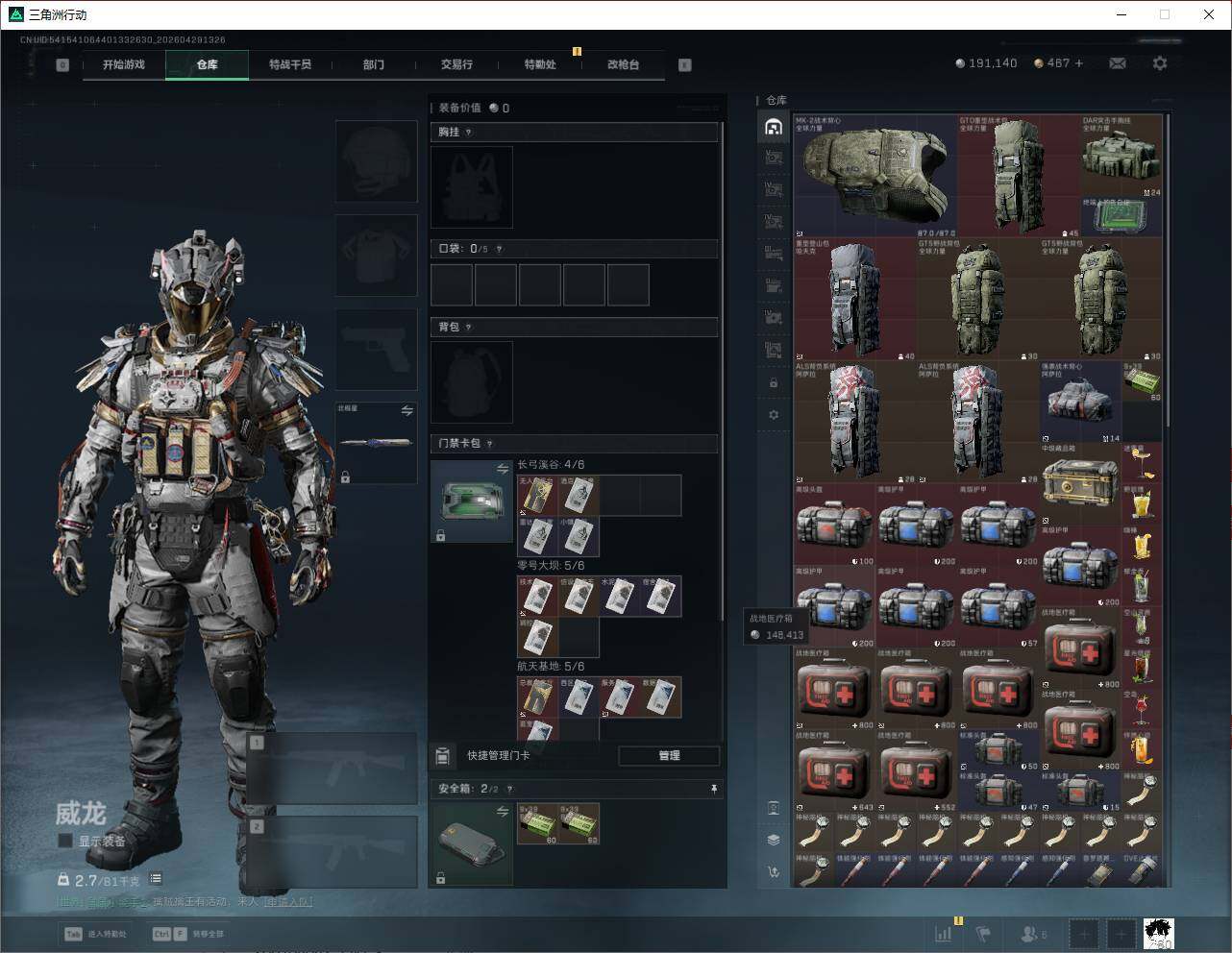1232x953 pixels.
Task: Open the 部门 tab
Action: point(374,64)
